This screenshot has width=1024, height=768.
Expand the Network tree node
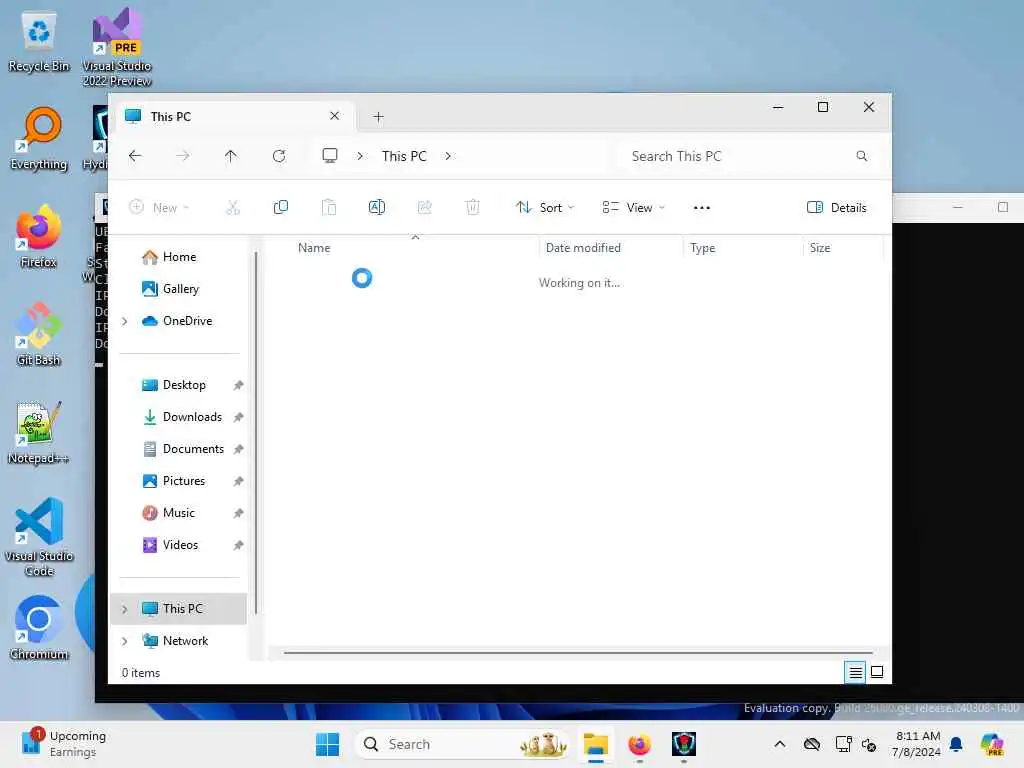point(125,641)
